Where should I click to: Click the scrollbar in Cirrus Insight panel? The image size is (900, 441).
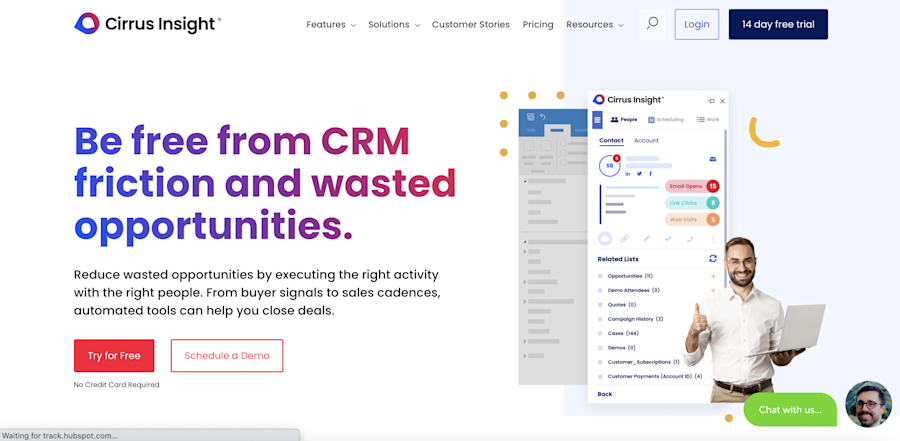pos(725,207)
